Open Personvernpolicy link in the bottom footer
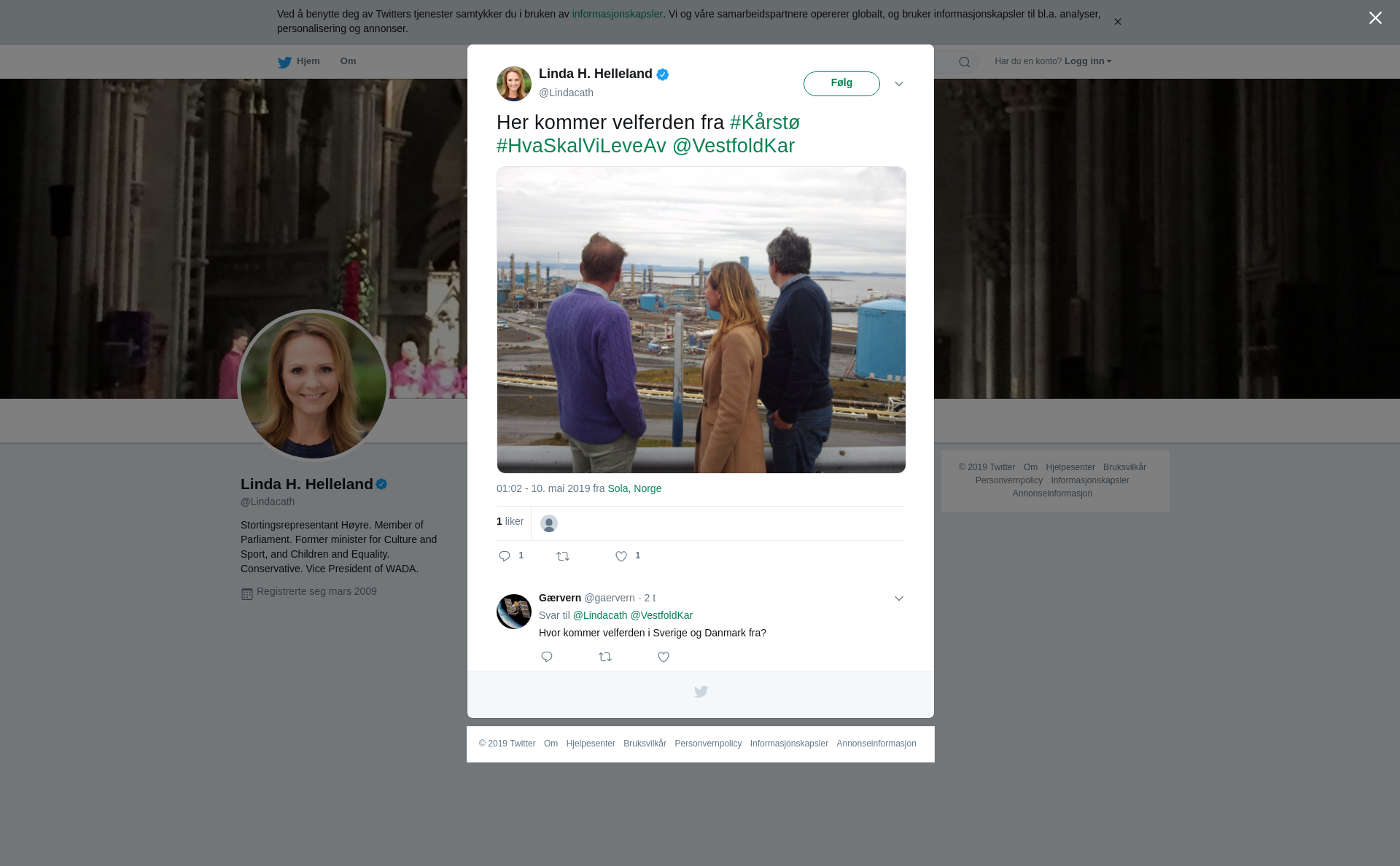The height and width of the screenshot is (866, 1400). (708, 744)
